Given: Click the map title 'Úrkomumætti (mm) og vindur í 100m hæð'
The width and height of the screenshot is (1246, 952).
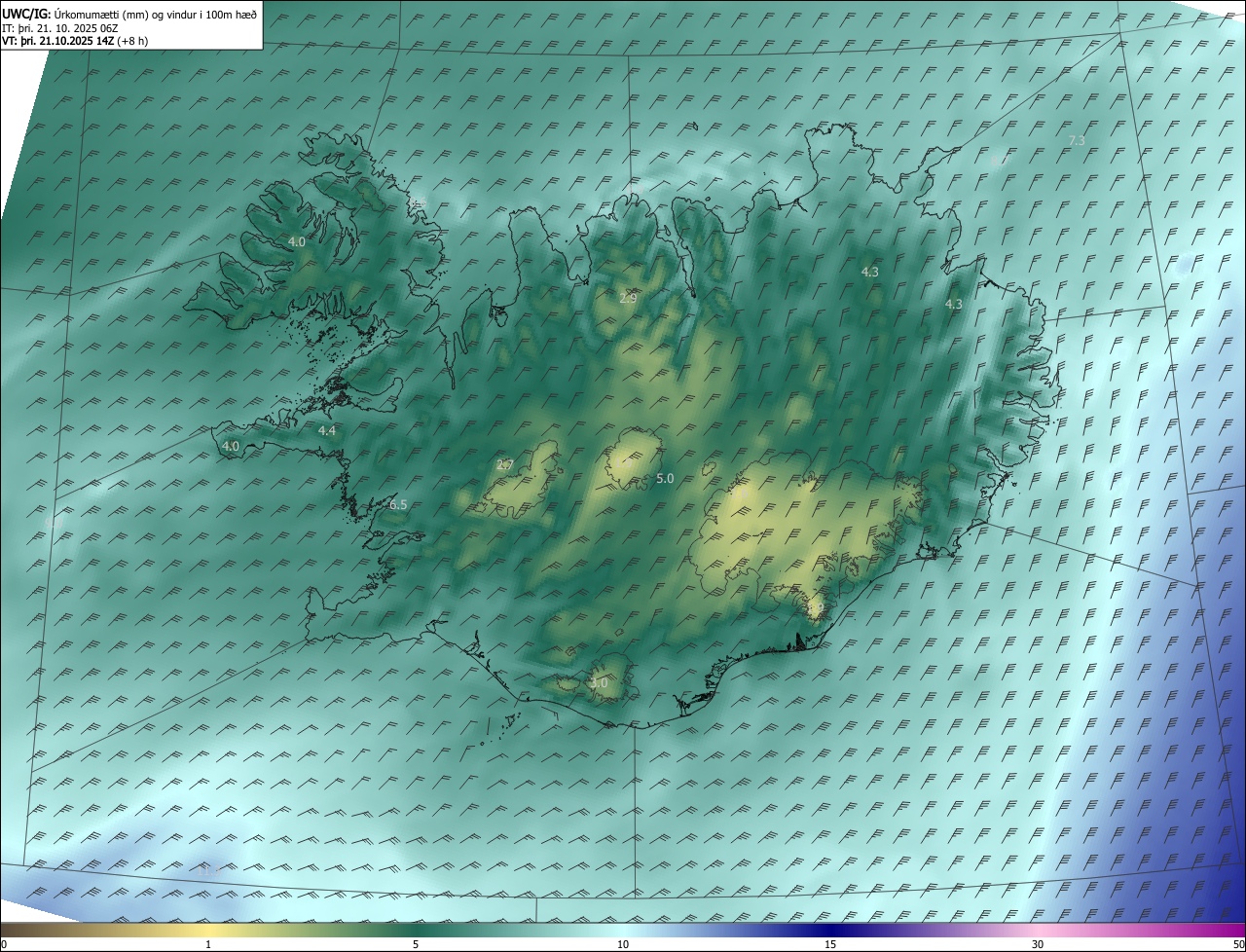Looking at the screenshot, I should [x=156, y=15].
